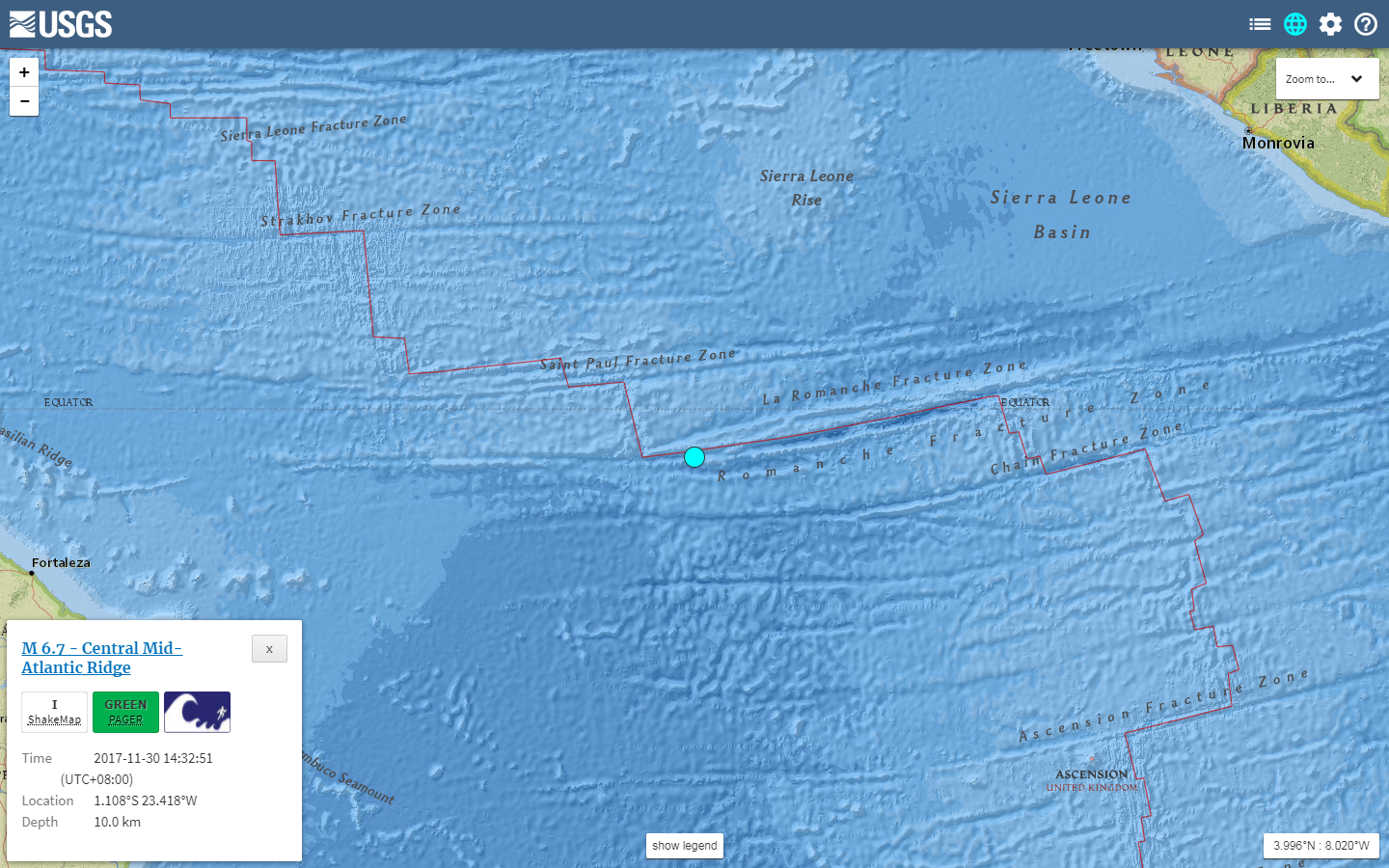Click the 'show legend' button

685,846
